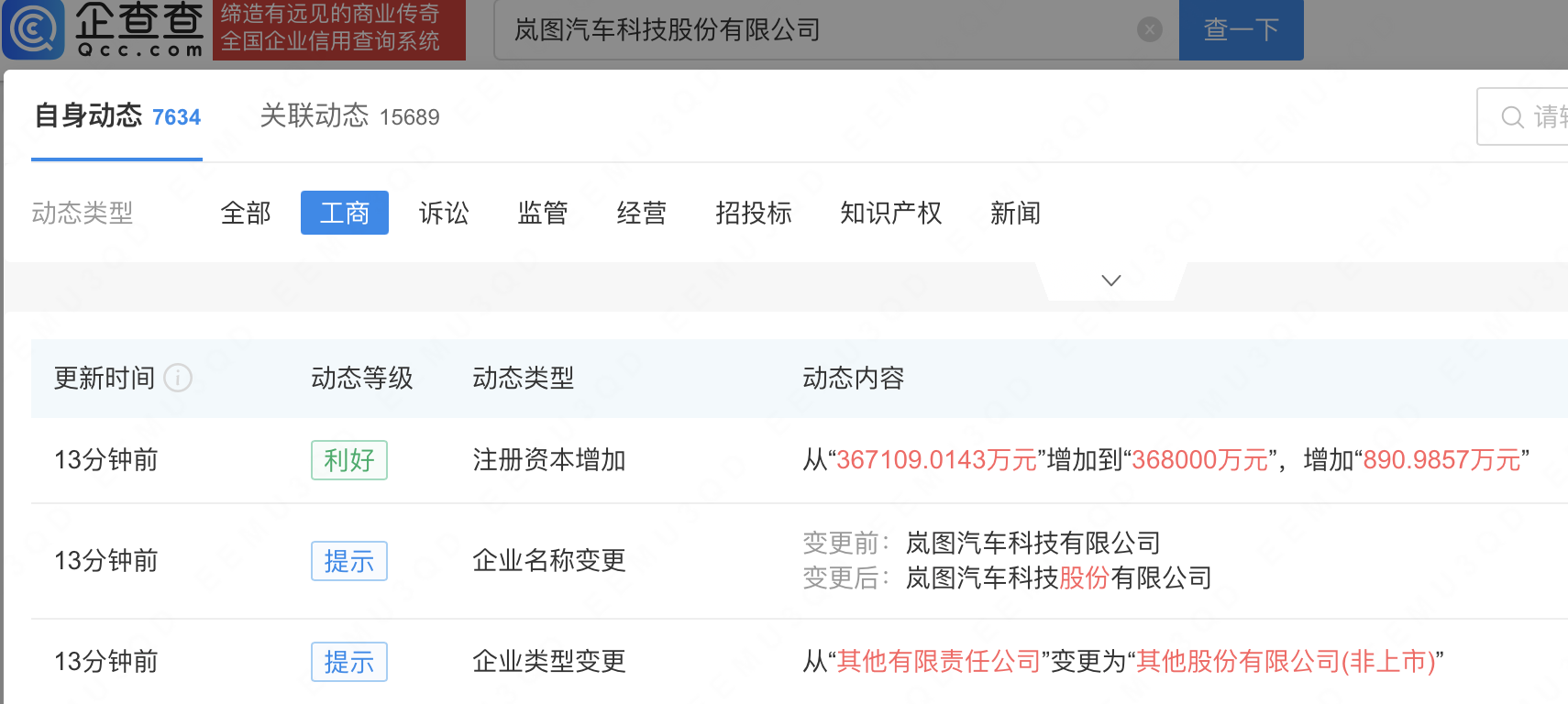The image size is (1568, 704).
Task: Click the magnifier icon in the filter box
Action: click(1512, 116)
